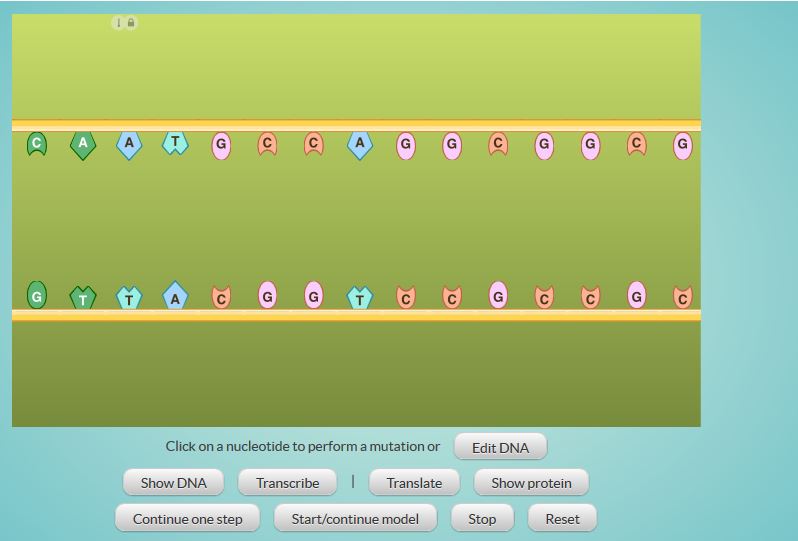Select the fourteenth top-strand nucleotide C
798x541 pixels.
click(x=637, y=144)
